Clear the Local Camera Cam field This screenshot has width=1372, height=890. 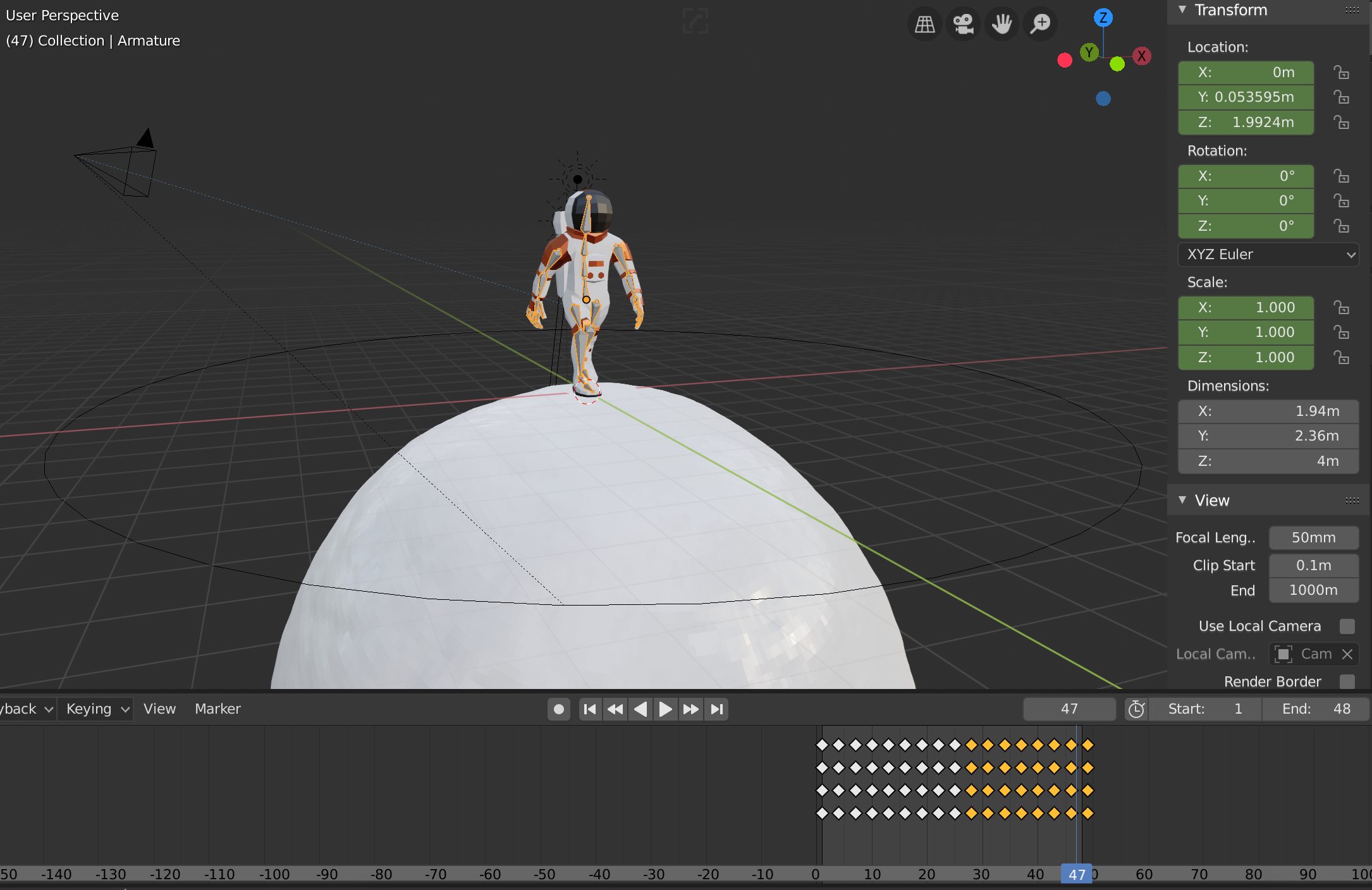pyautogui.click(x=1347, y=654)
